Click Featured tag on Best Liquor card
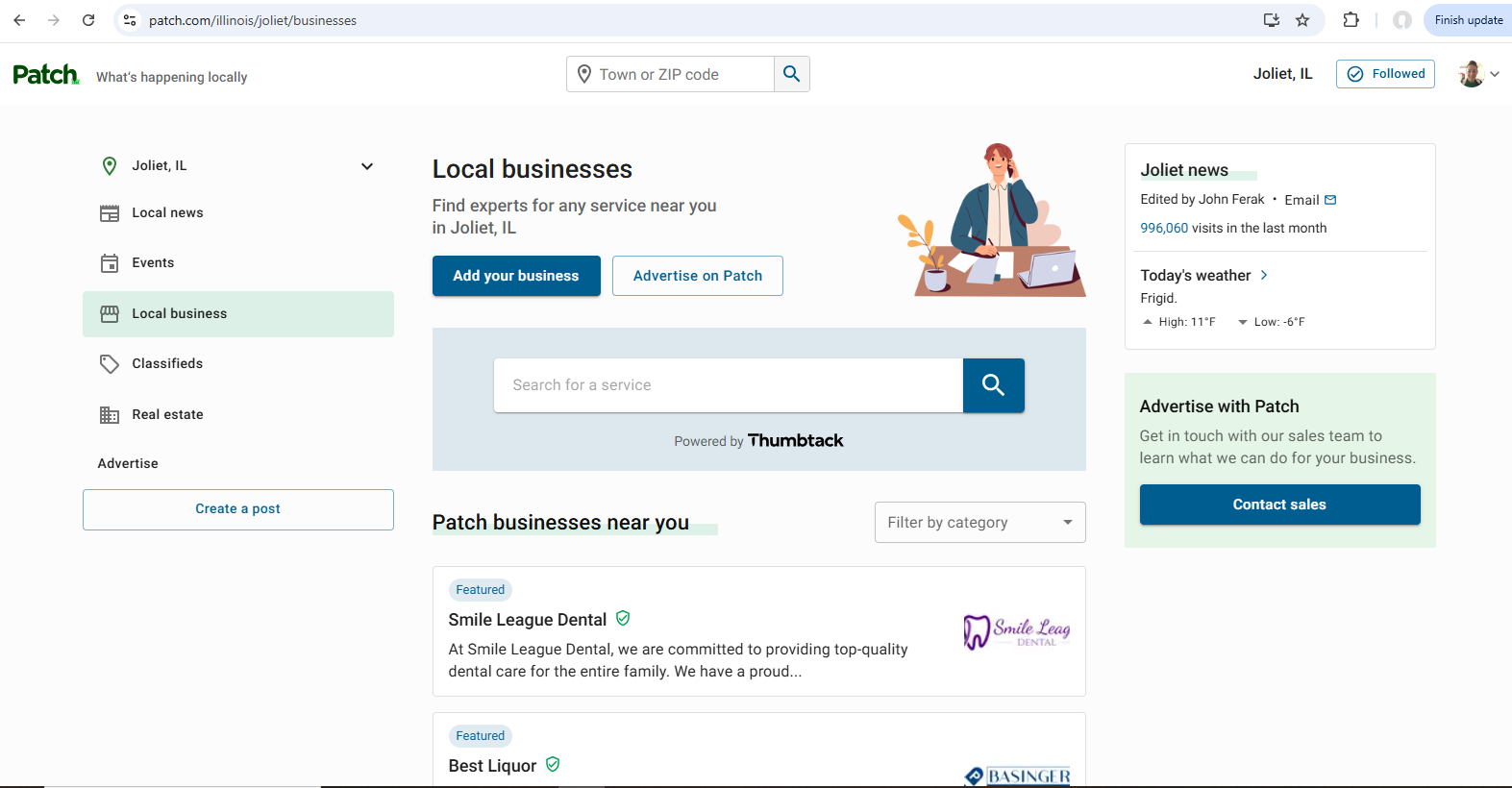This screenshot has width=1512, height=788. (481, 736)
